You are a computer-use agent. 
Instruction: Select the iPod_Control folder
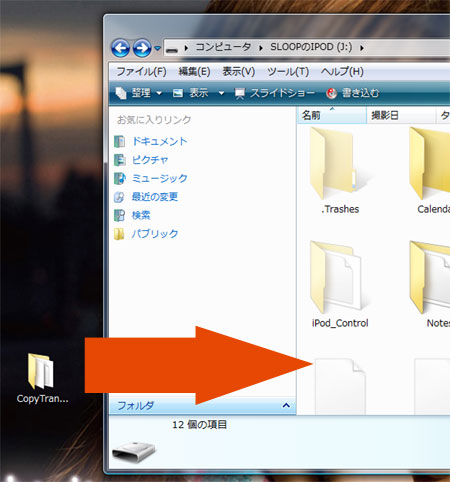pos(340,284)
